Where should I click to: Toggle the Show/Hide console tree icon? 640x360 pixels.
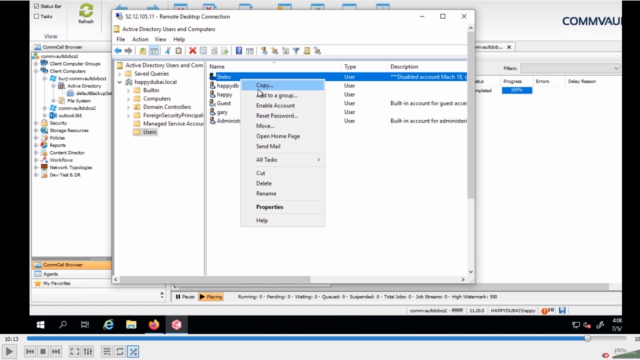154,51
